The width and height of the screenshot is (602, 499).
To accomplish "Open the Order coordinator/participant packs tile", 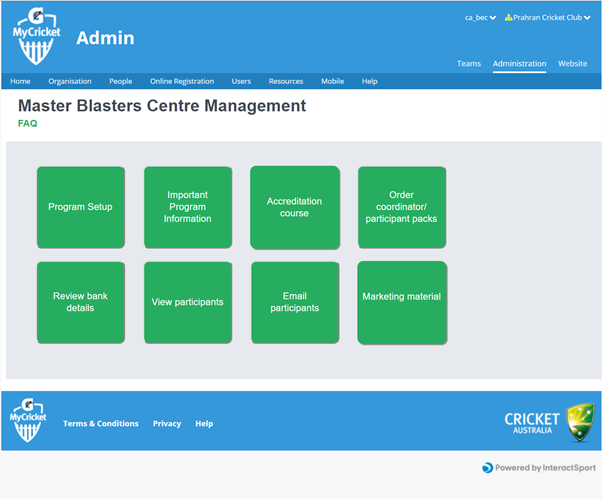I will [402, 207].
